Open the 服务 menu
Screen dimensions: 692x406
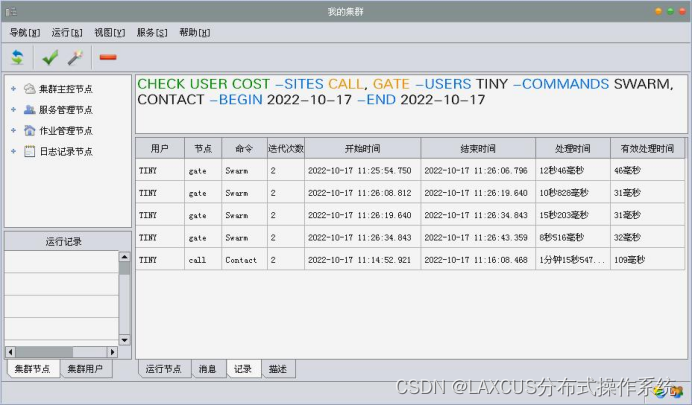click(x=152, y=33)
